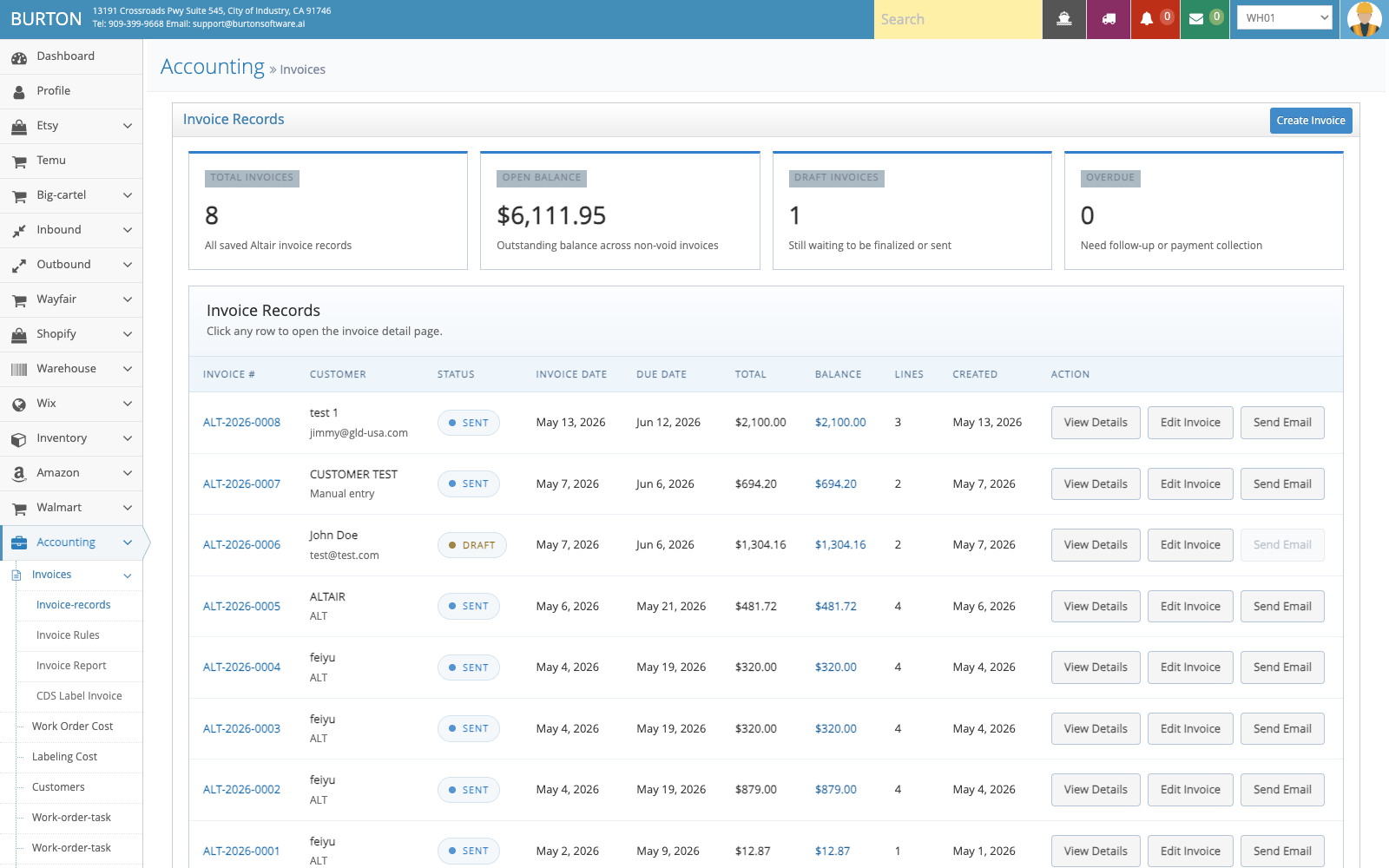Open the ship icon in top bar

pyautogui.click(x=1064, y=19)
